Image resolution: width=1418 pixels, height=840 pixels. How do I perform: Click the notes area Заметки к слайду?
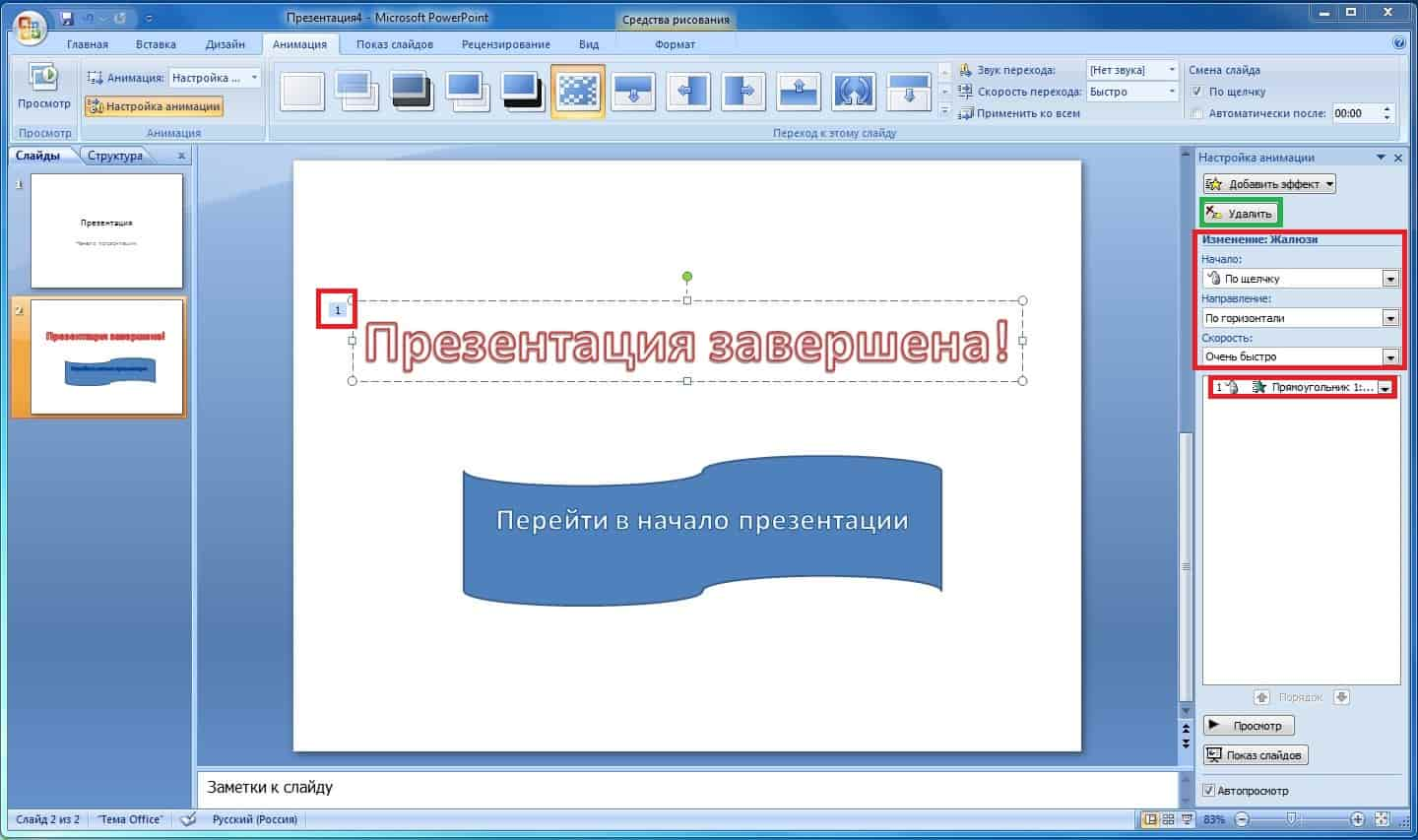click(686, 788)
